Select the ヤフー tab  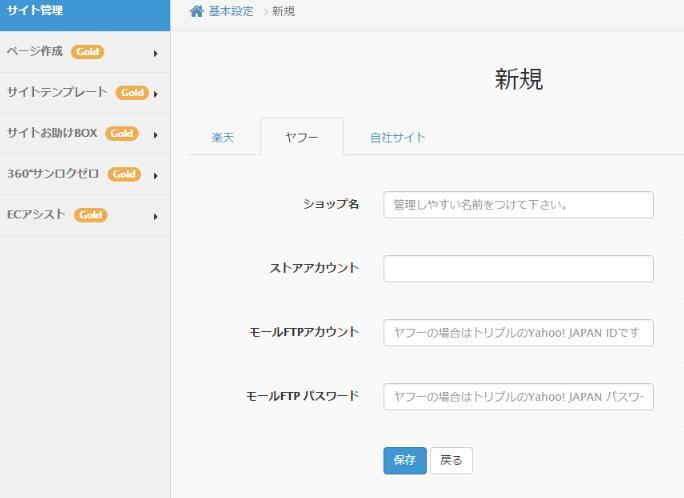[302, 137]
